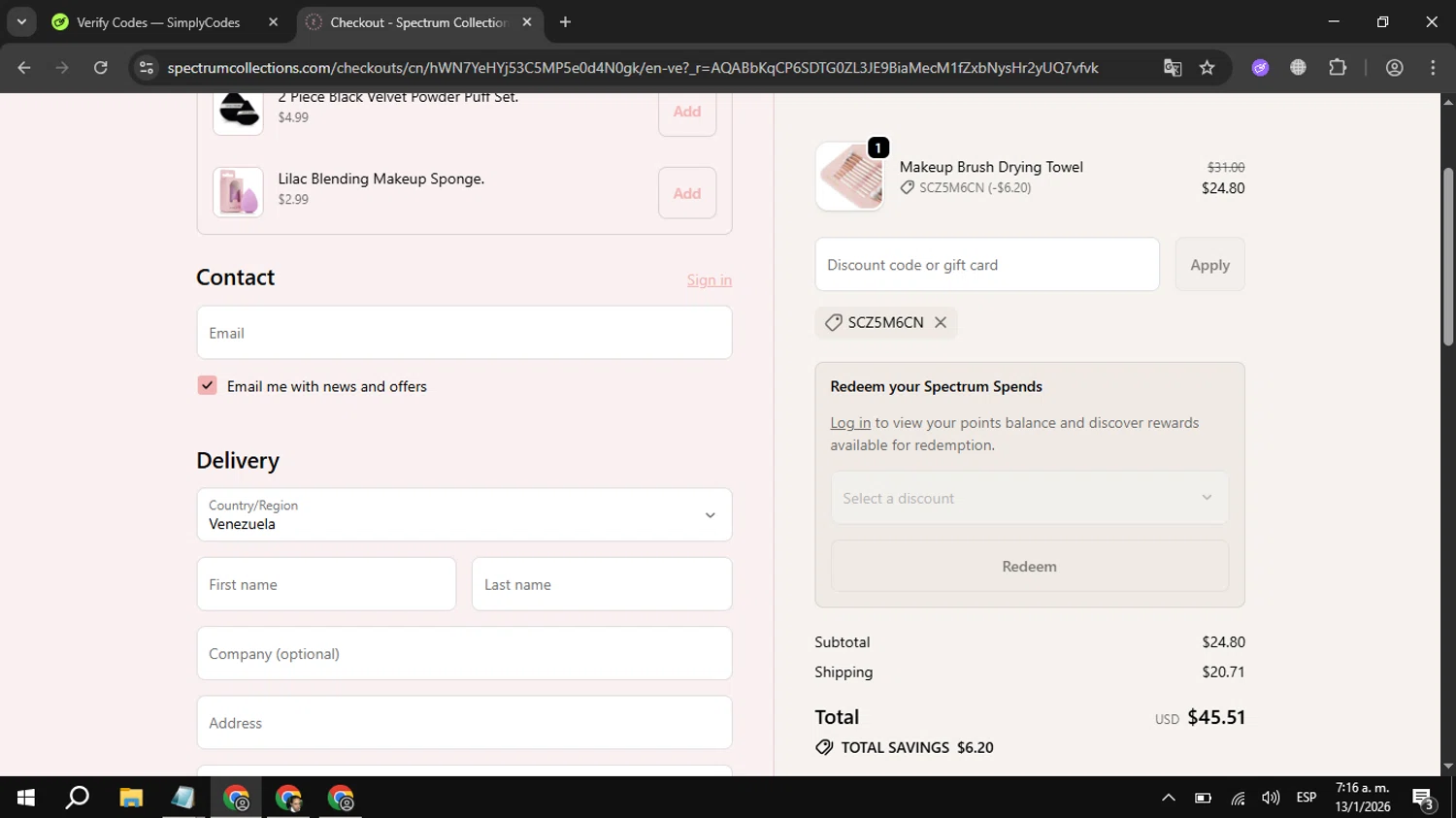The image size is (1456, 818).
Task: Select the Checkout - Spectrum Collections tab
Action: 419,22
